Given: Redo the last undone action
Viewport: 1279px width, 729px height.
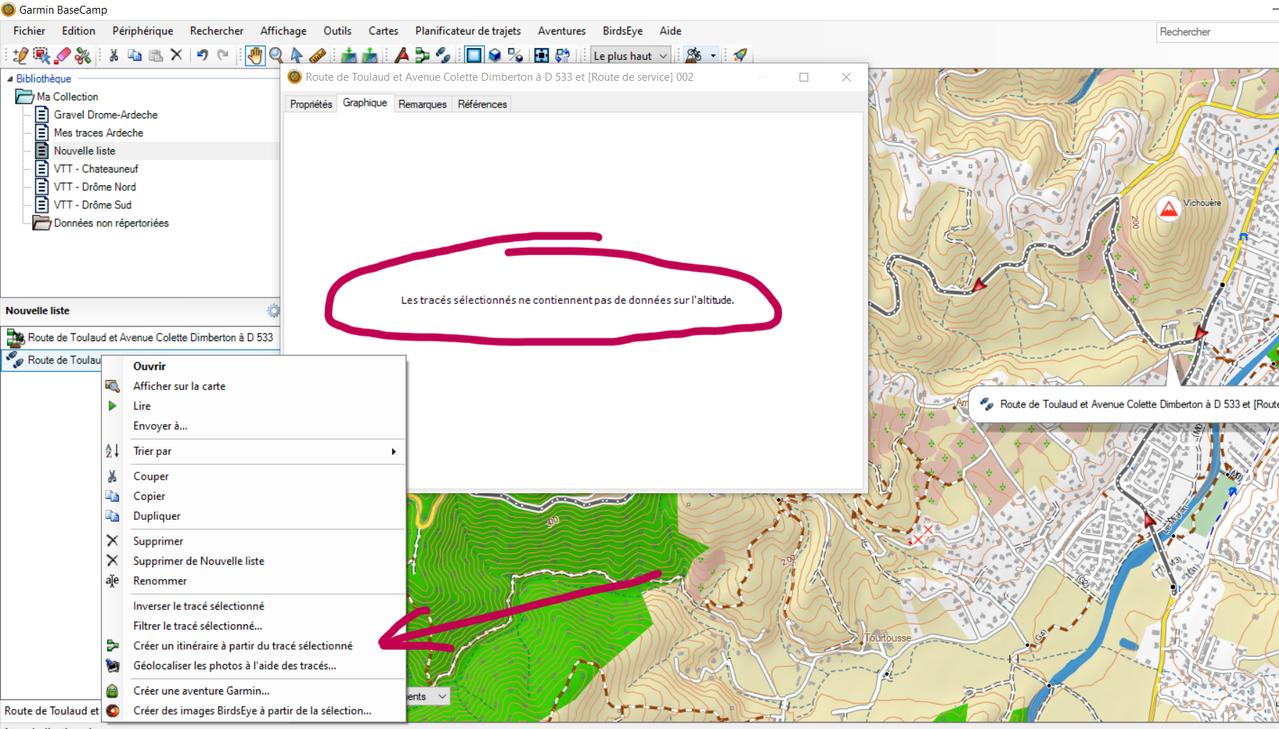Looking at the screenshot, I should pyautogui.click(x=223, y=56).
